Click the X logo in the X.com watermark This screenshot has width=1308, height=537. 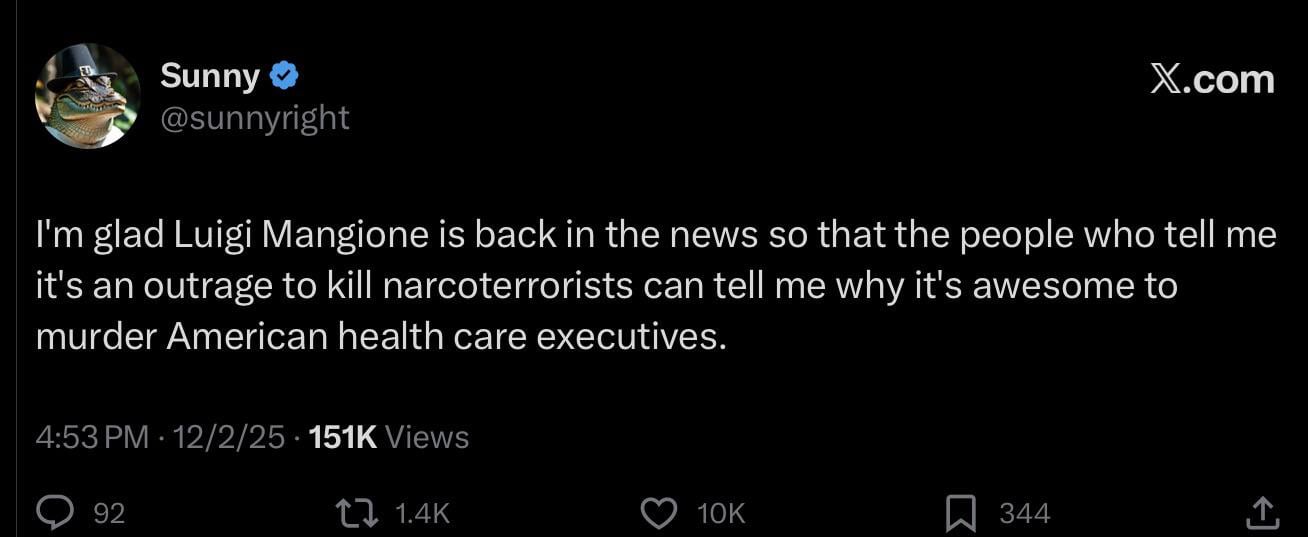point(1163,79)
